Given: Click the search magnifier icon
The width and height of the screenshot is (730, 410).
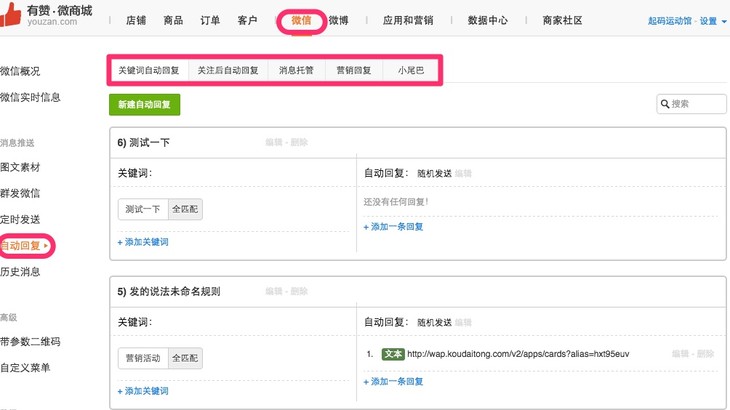Looking at the screenshot, I should pyautogui.click(x=665, y=104).
